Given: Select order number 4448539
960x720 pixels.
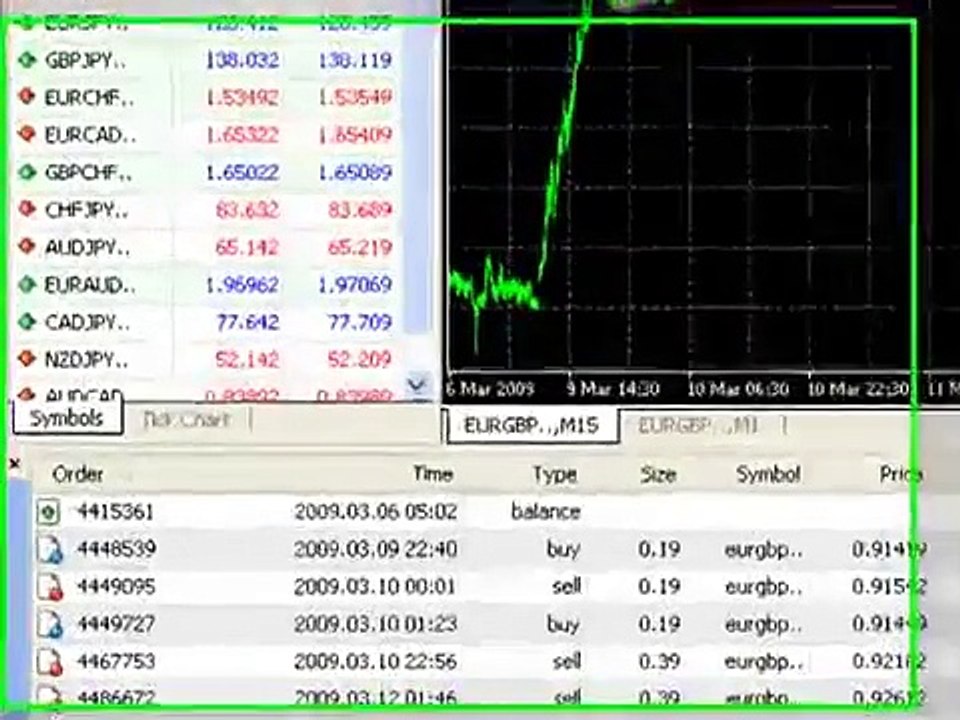Looking at the screenshot, I should point(116,549).
